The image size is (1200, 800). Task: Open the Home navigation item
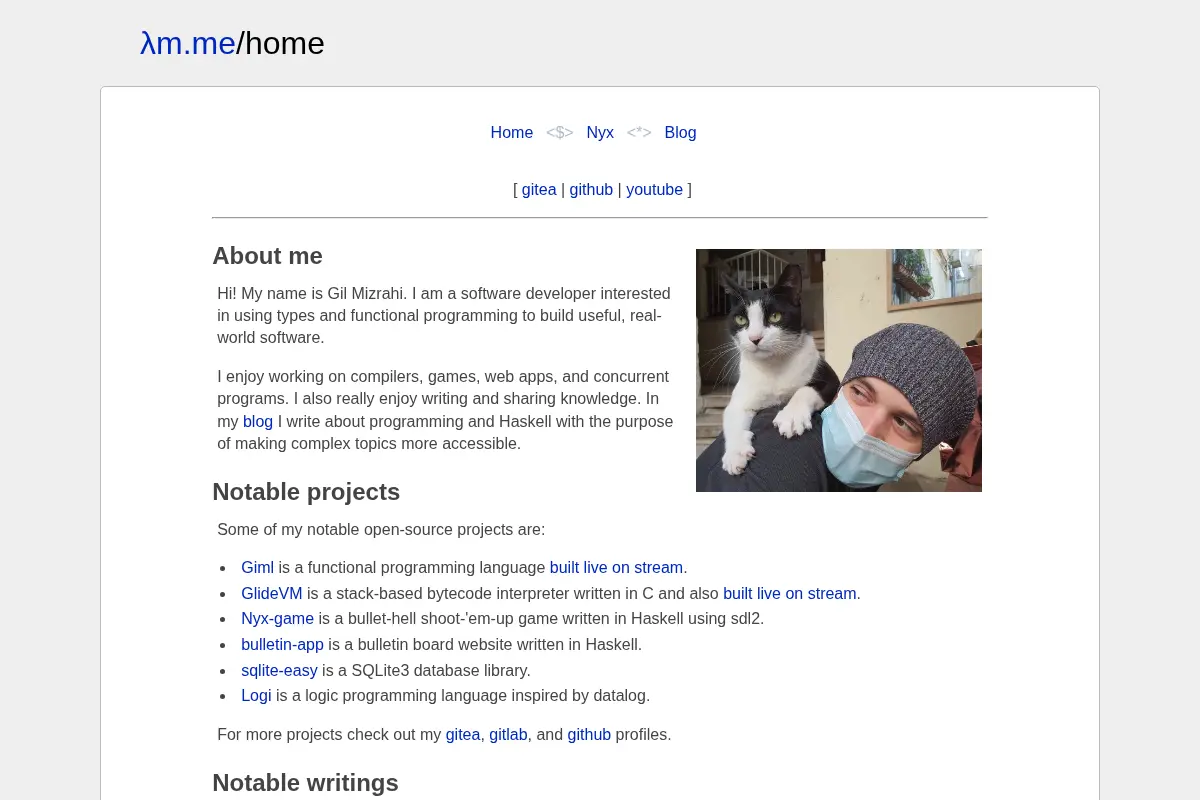click(x=512, y=132)
